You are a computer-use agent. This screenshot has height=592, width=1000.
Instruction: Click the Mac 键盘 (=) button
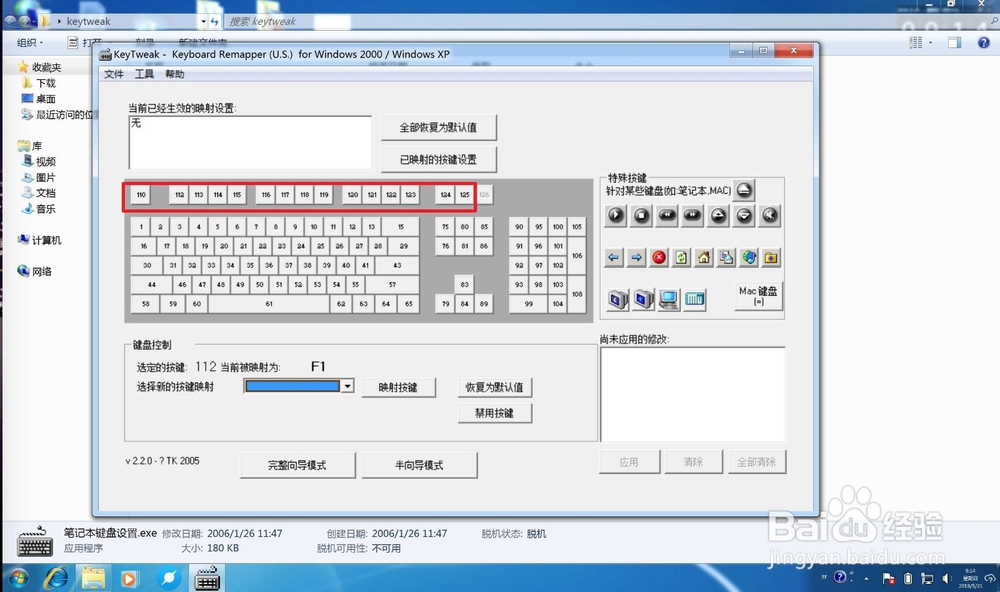[758, 296]
